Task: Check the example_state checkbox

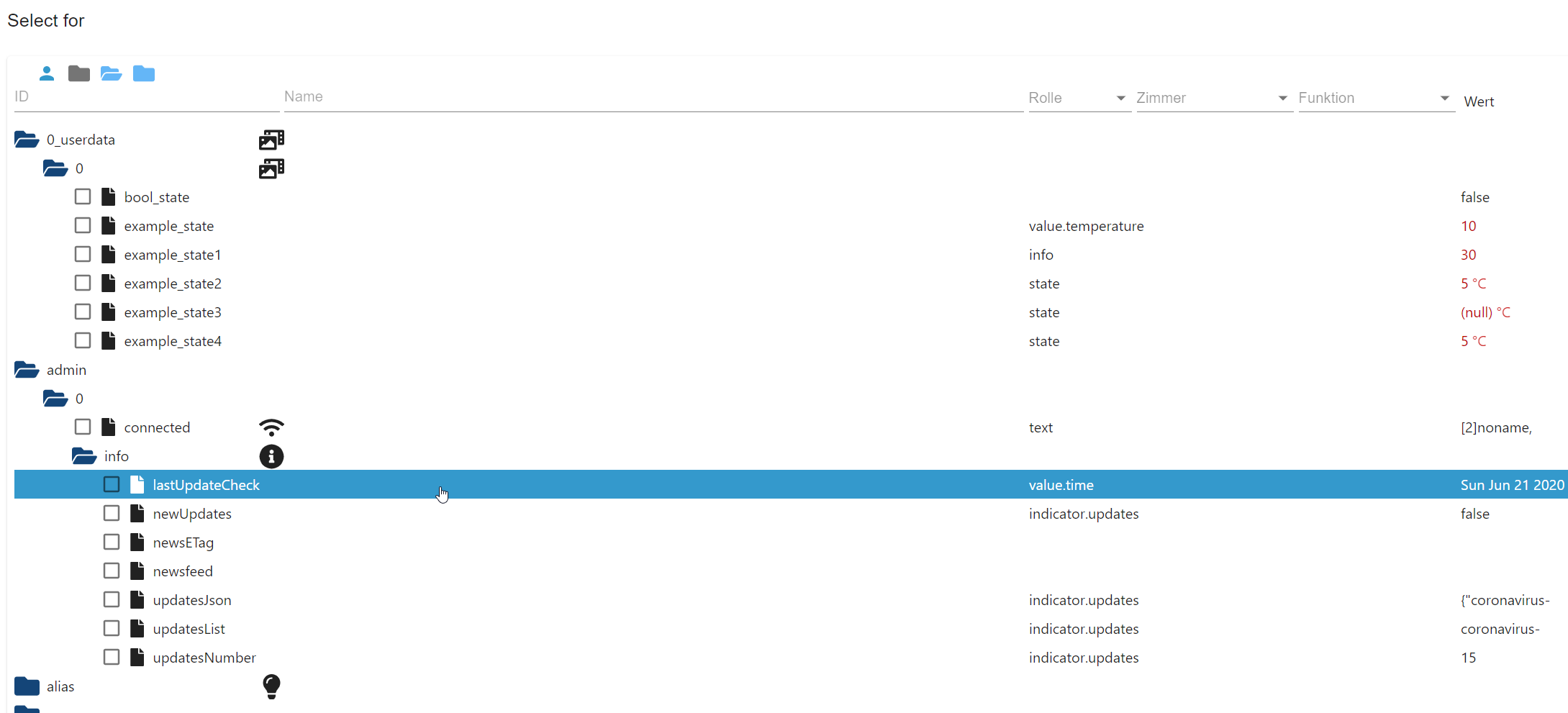Action: click(x=83, y=225)
